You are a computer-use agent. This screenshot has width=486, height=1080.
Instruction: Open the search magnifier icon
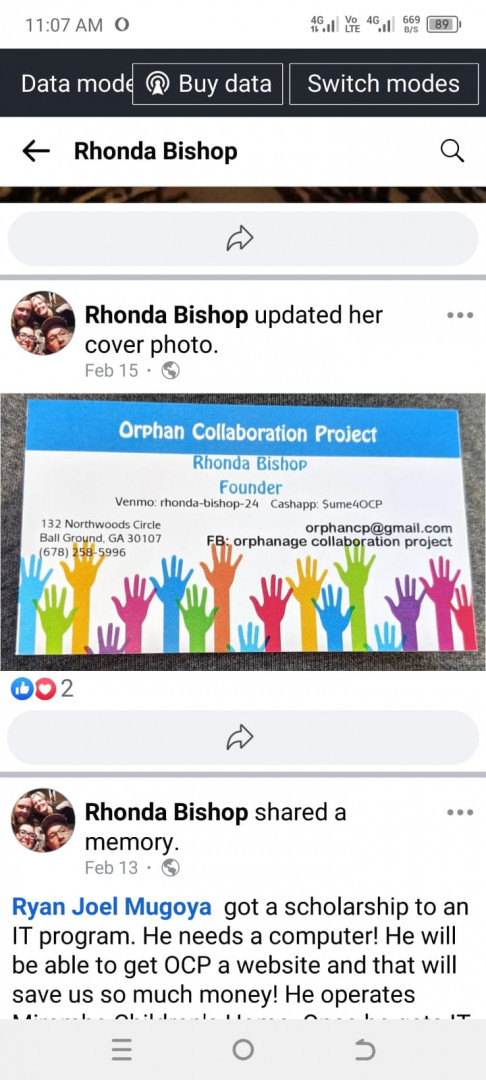click(x=452, y=151)
